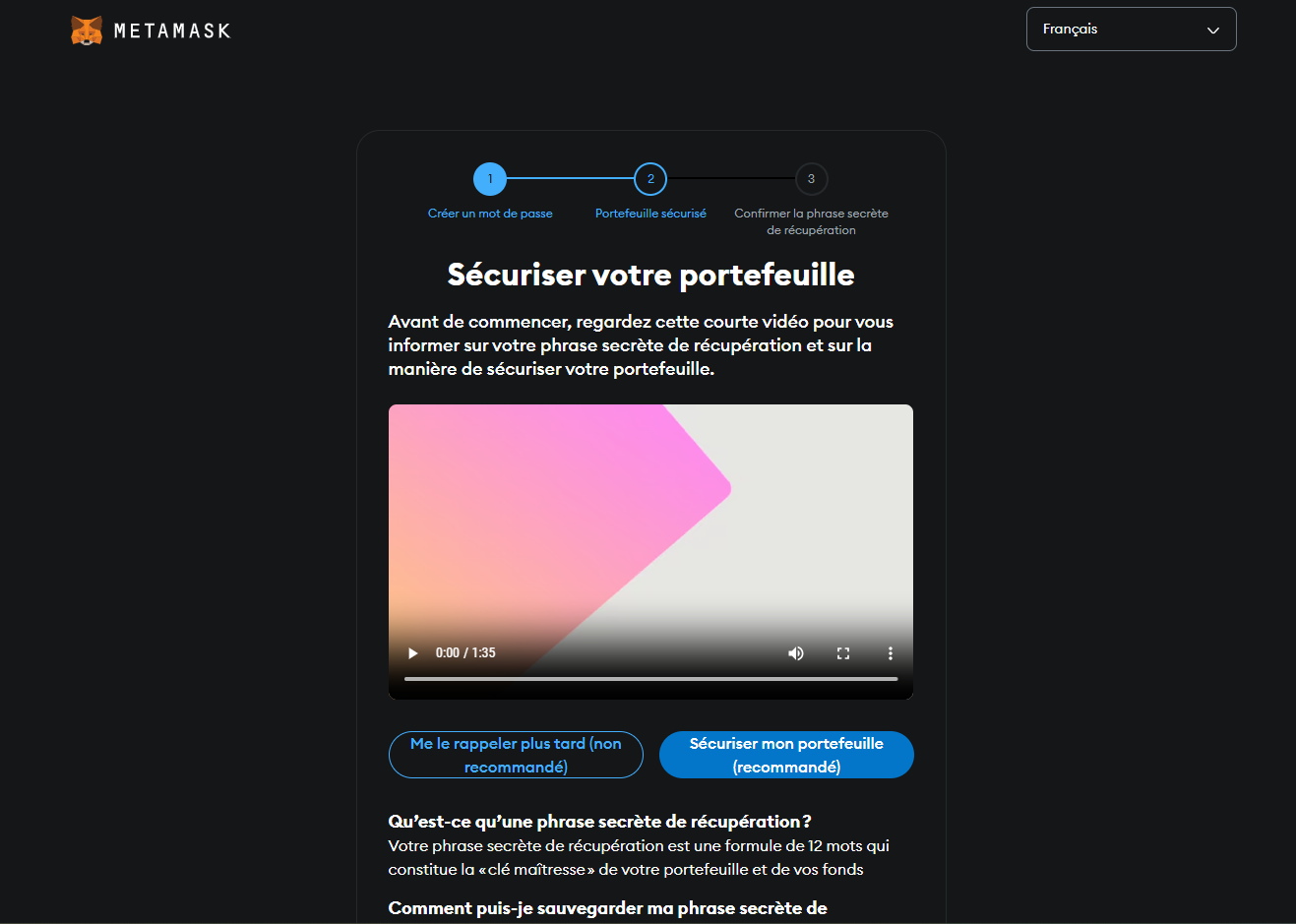Click the "Sécuriser votre portefeuille" heading
Screen dimensions: 1296x924
coord(650,275)
